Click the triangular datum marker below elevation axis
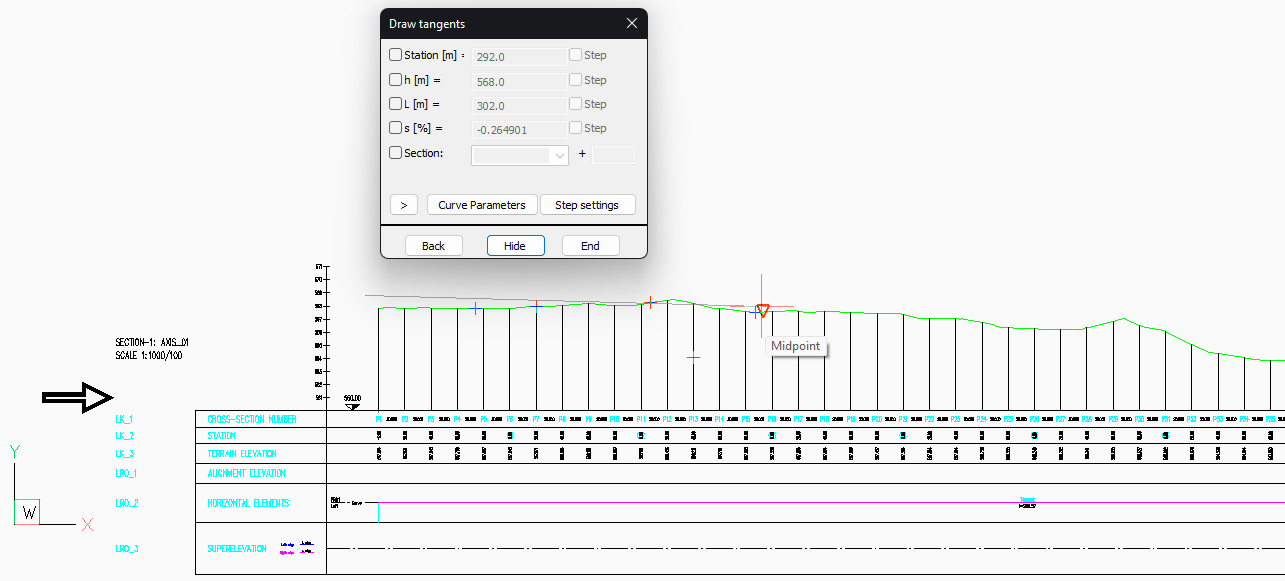This screenshot has width=1285, height=581. click(x=351, y=406)
